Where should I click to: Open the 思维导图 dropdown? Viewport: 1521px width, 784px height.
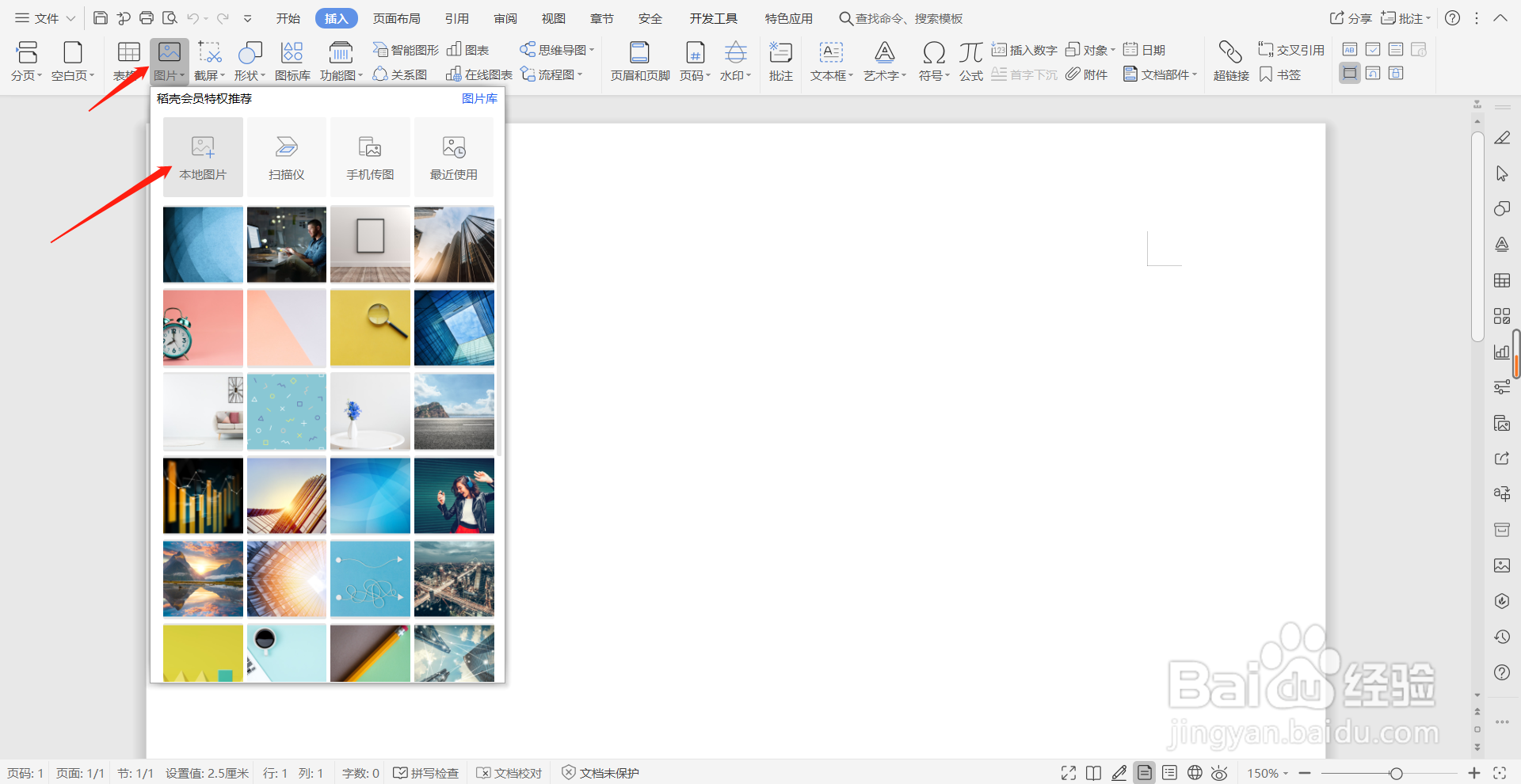pyautogui.click(x=557, y=50)
